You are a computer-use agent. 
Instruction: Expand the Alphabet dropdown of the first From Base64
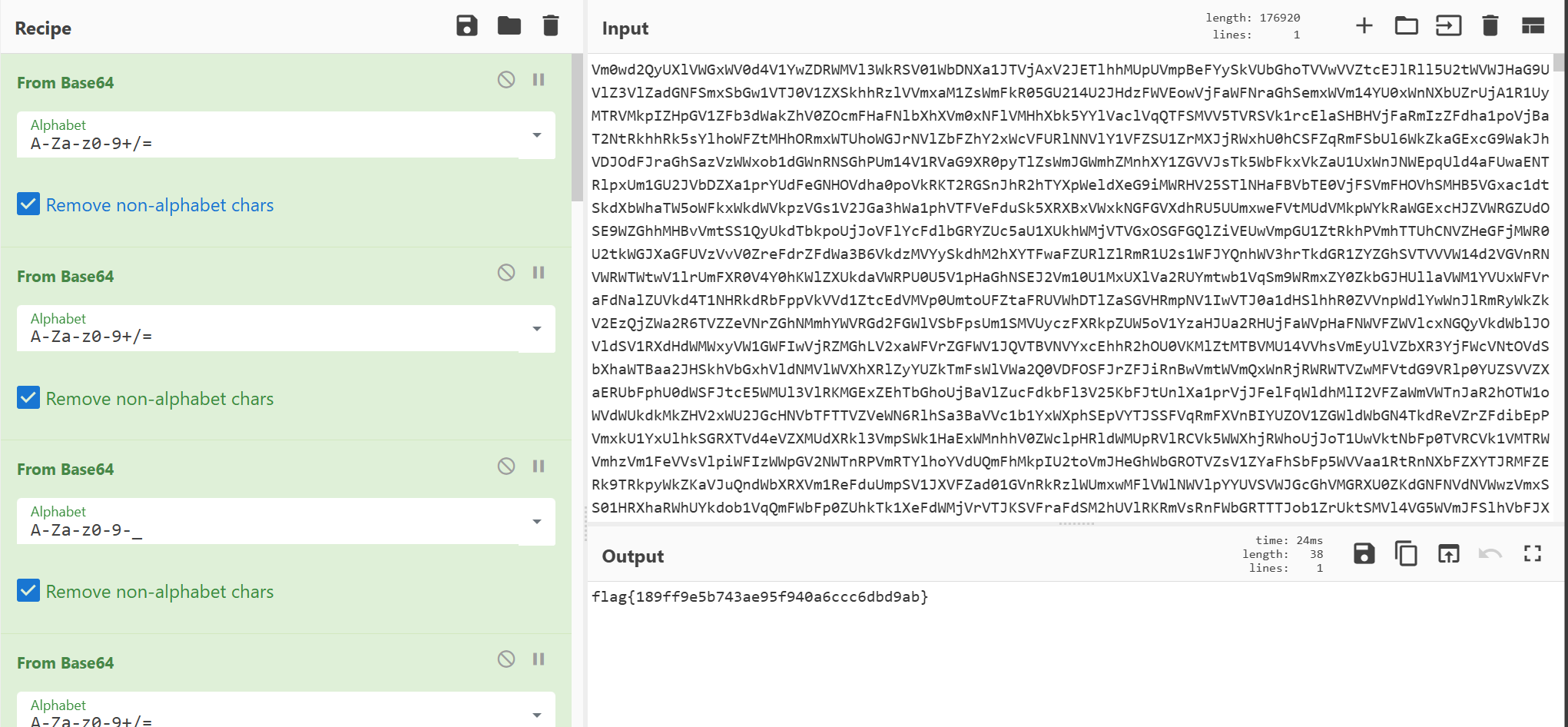[x=536, y=135]
